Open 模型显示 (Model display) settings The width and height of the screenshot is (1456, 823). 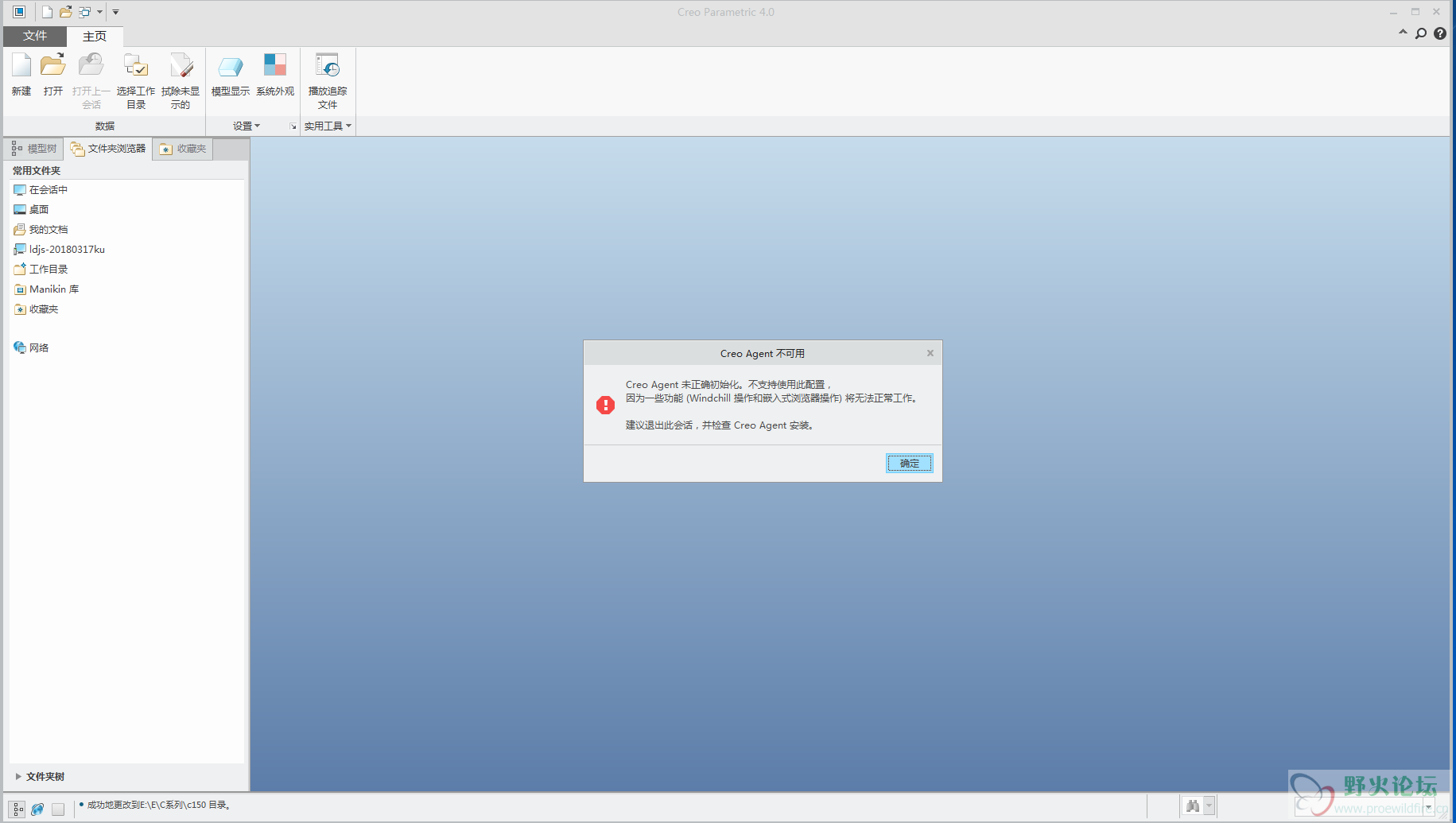tap(231, 75)
